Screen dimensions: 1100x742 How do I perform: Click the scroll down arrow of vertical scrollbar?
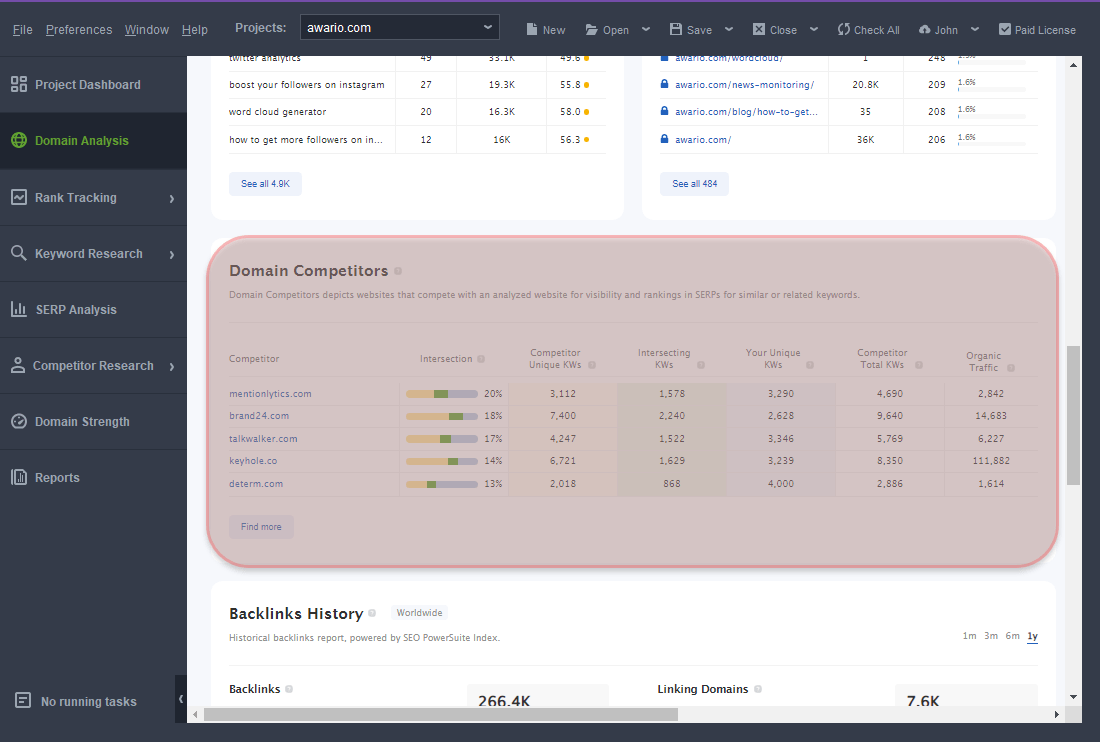pos(1073,697)
